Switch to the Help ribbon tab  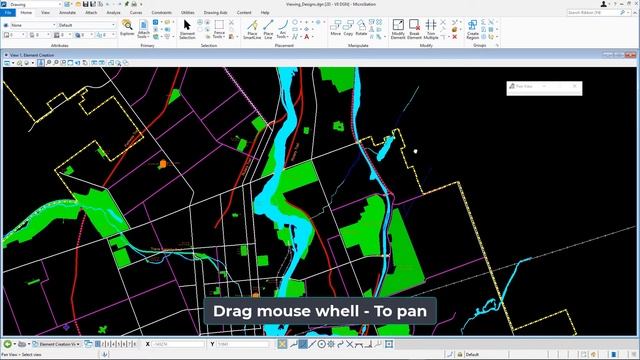(265, 13)
